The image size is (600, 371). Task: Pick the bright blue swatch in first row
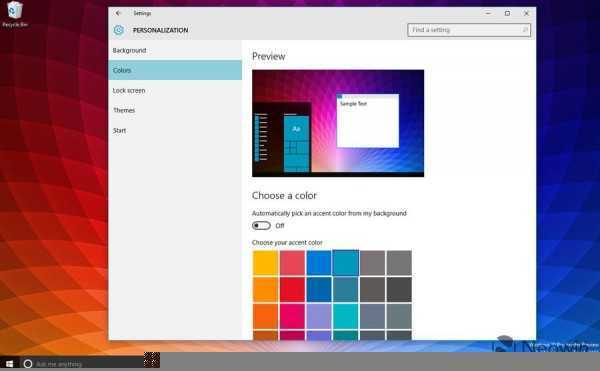[x=319, y=263]
